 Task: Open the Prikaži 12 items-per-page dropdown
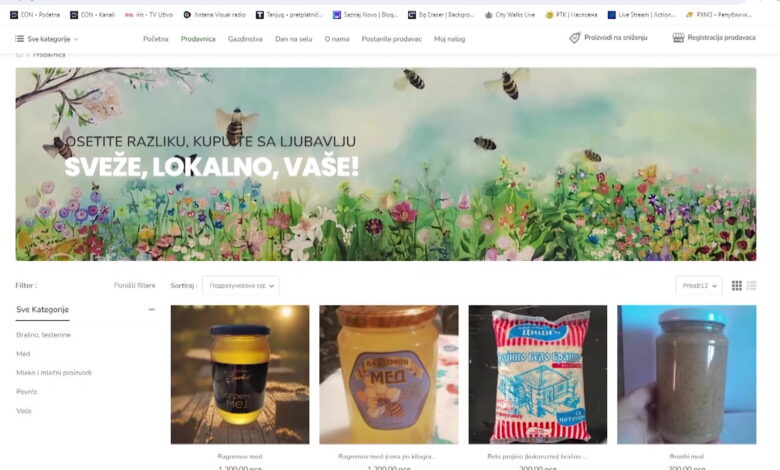[698, 286]
